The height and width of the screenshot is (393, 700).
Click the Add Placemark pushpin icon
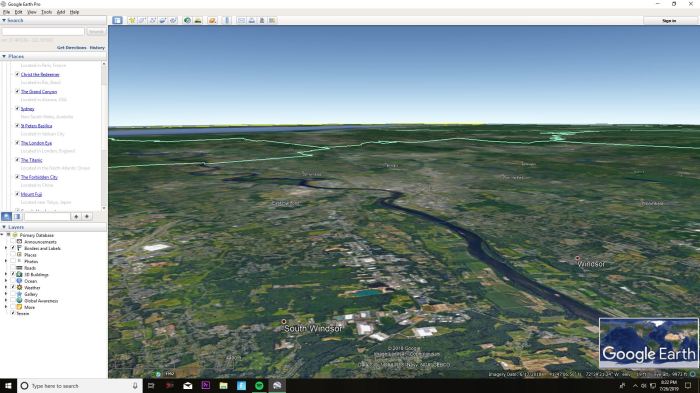pyautogui.click(x=132, y=21)
